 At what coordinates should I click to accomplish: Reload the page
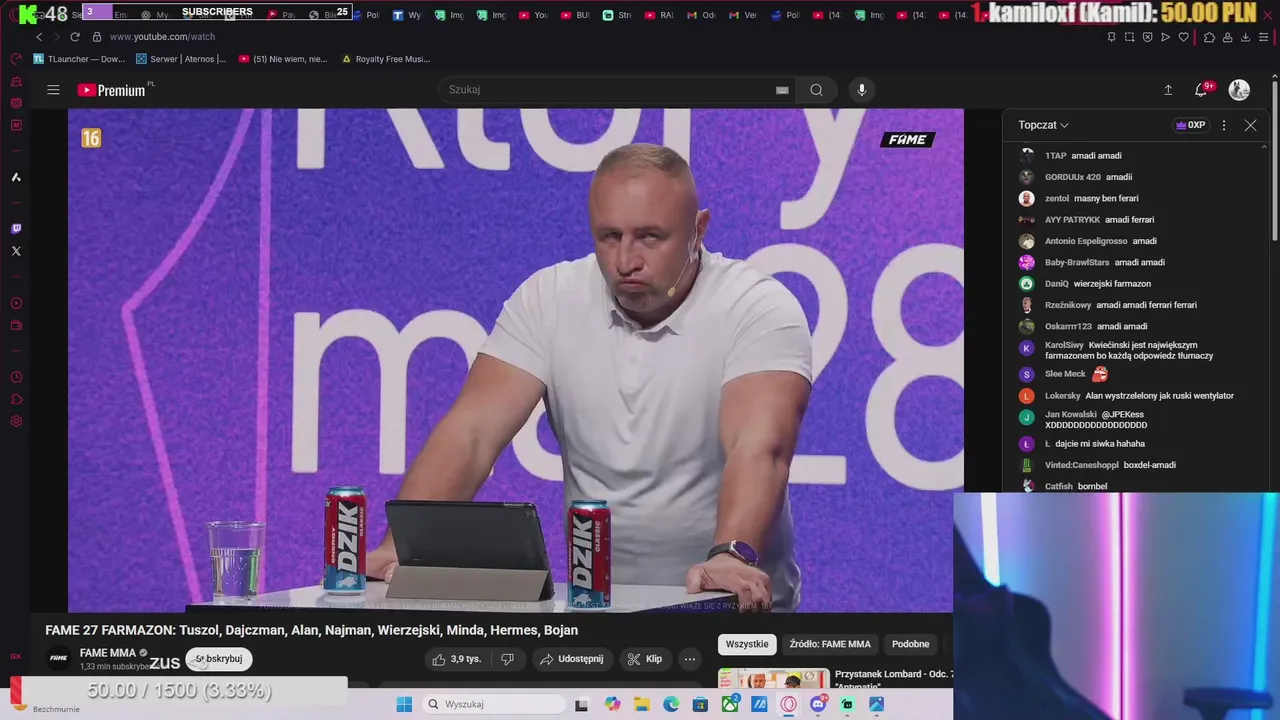point(75,37)
